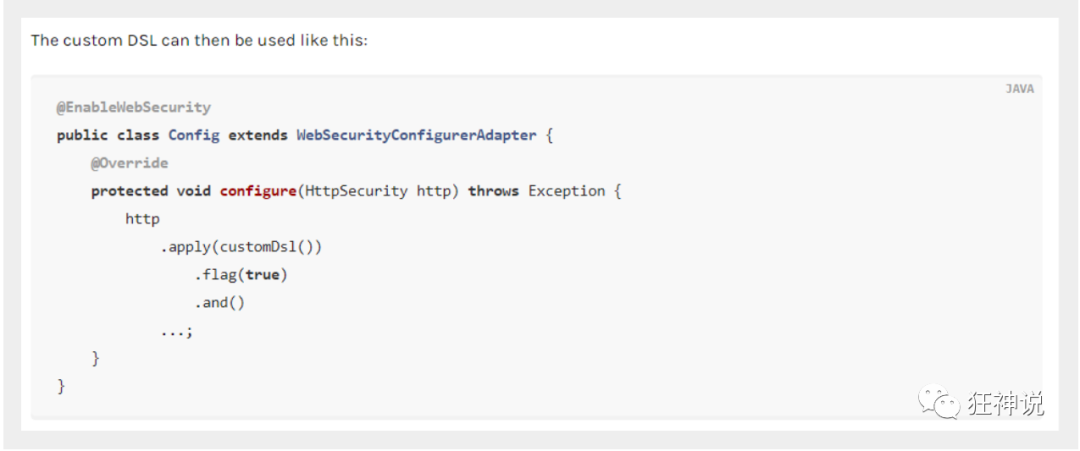Click the WebSecurityConfigurerAdapter class name
Screen dimensions: 1080x451
point(416,135)
